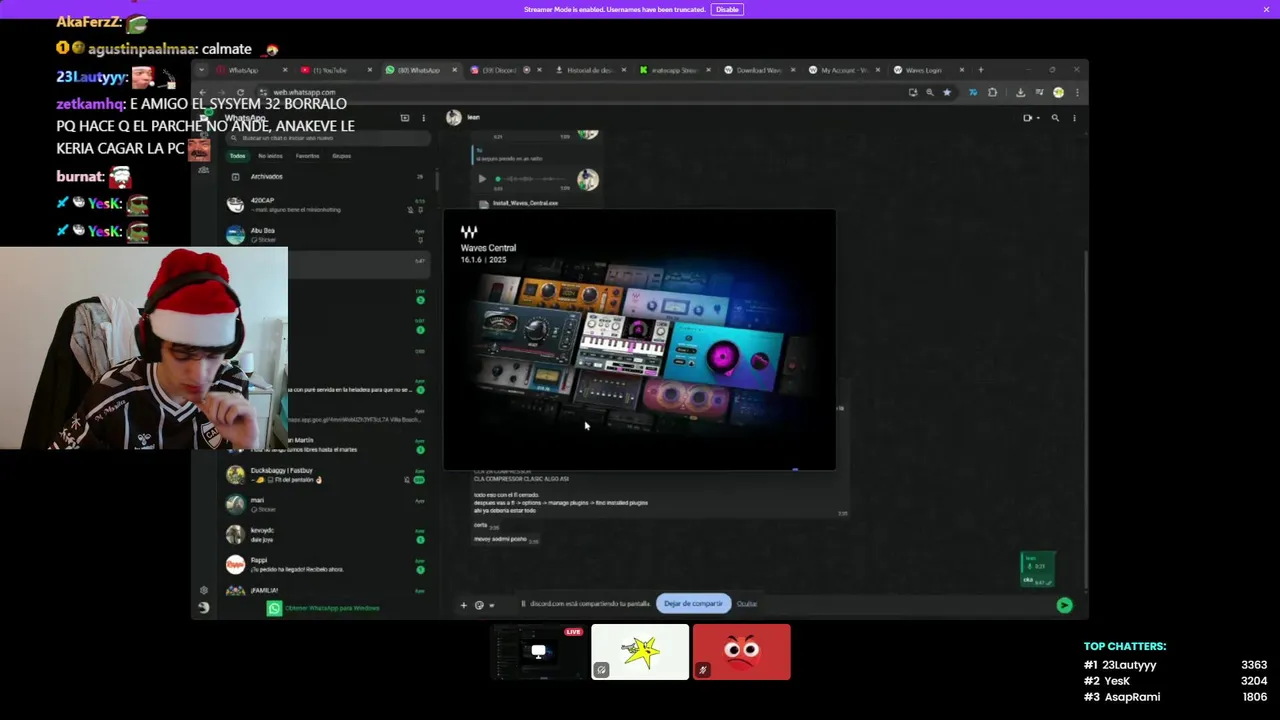Click Dejar de compartir button
This screenshot has height=720, width=1280.
(x=693, y=604)
